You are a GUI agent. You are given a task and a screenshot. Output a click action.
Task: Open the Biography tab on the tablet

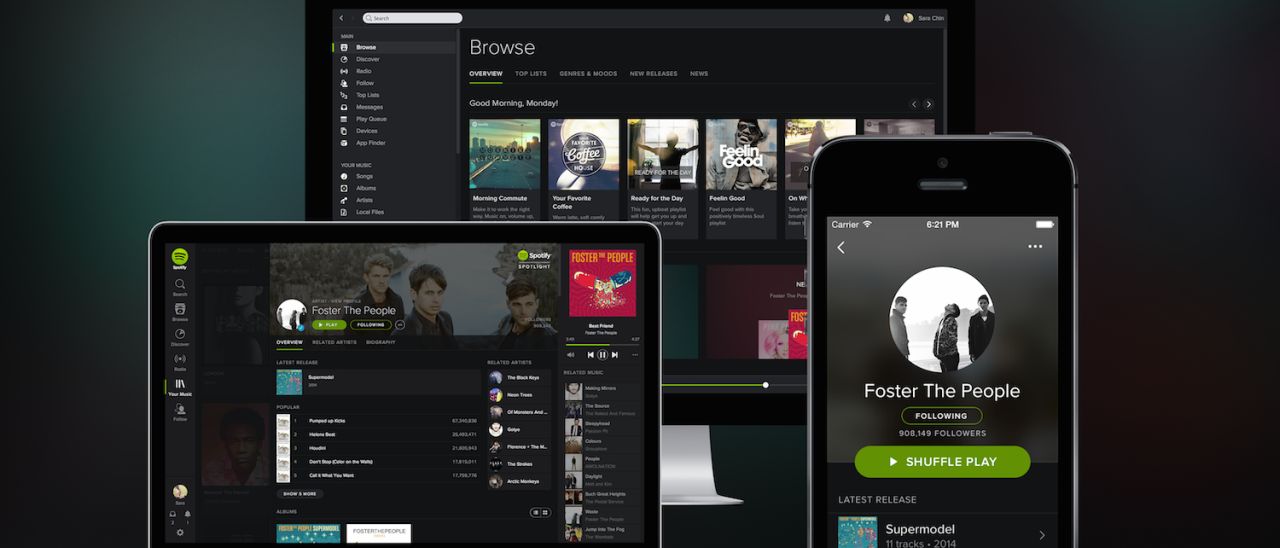[x=380, y=342]
